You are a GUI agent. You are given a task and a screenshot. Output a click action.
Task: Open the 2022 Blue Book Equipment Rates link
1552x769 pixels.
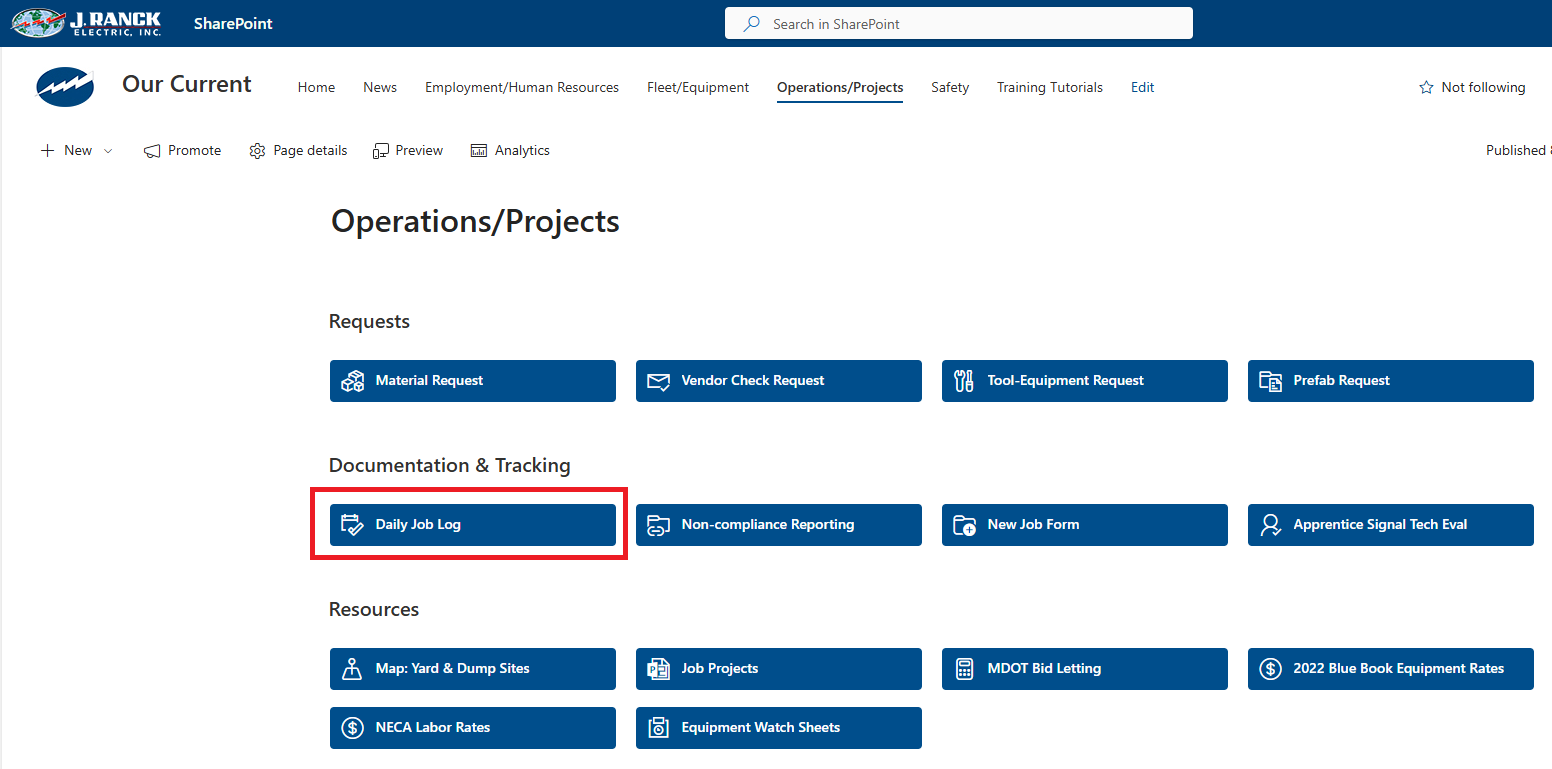click(x=1390, y=669)
